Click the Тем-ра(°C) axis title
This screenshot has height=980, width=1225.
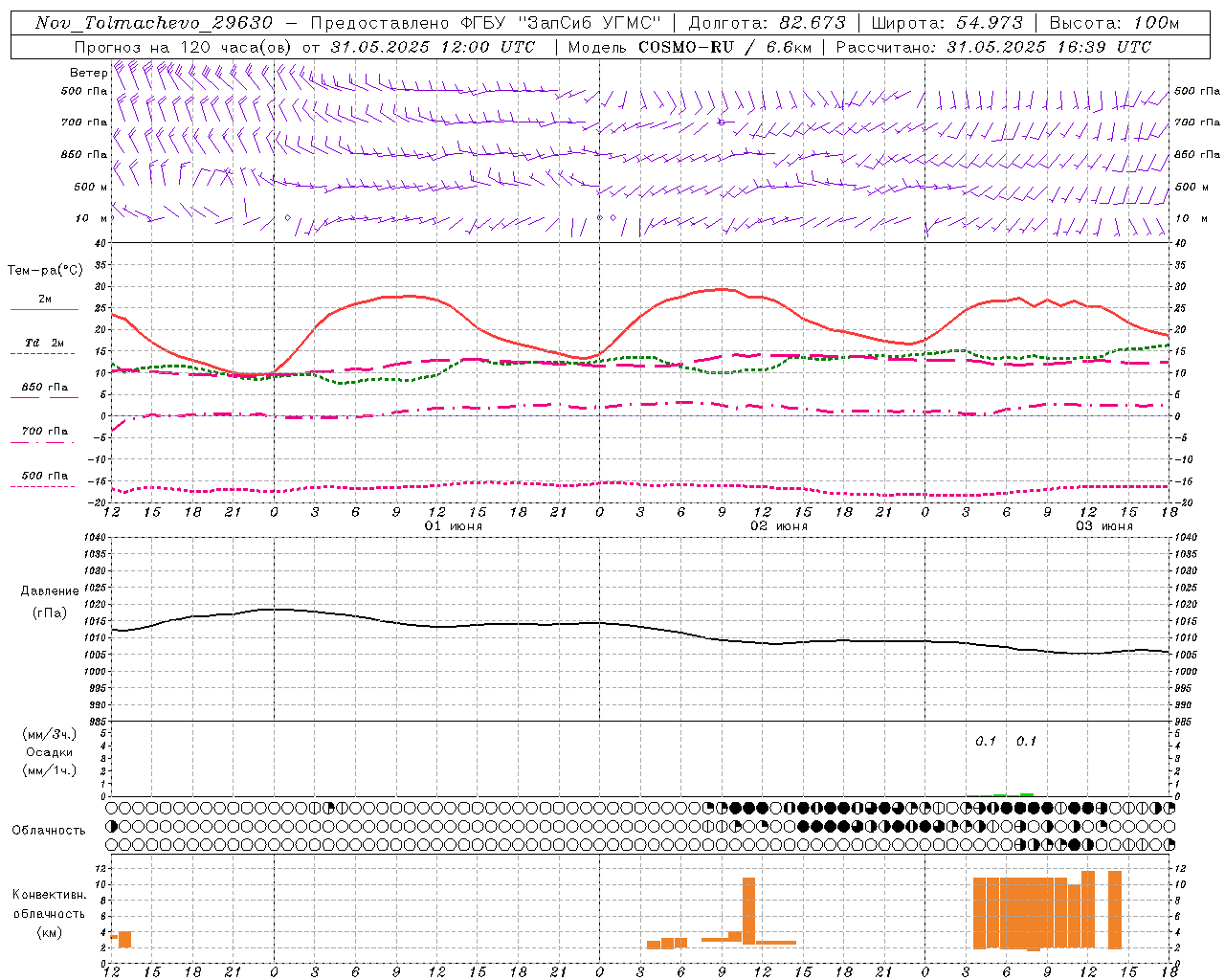[x=45, y=271]
